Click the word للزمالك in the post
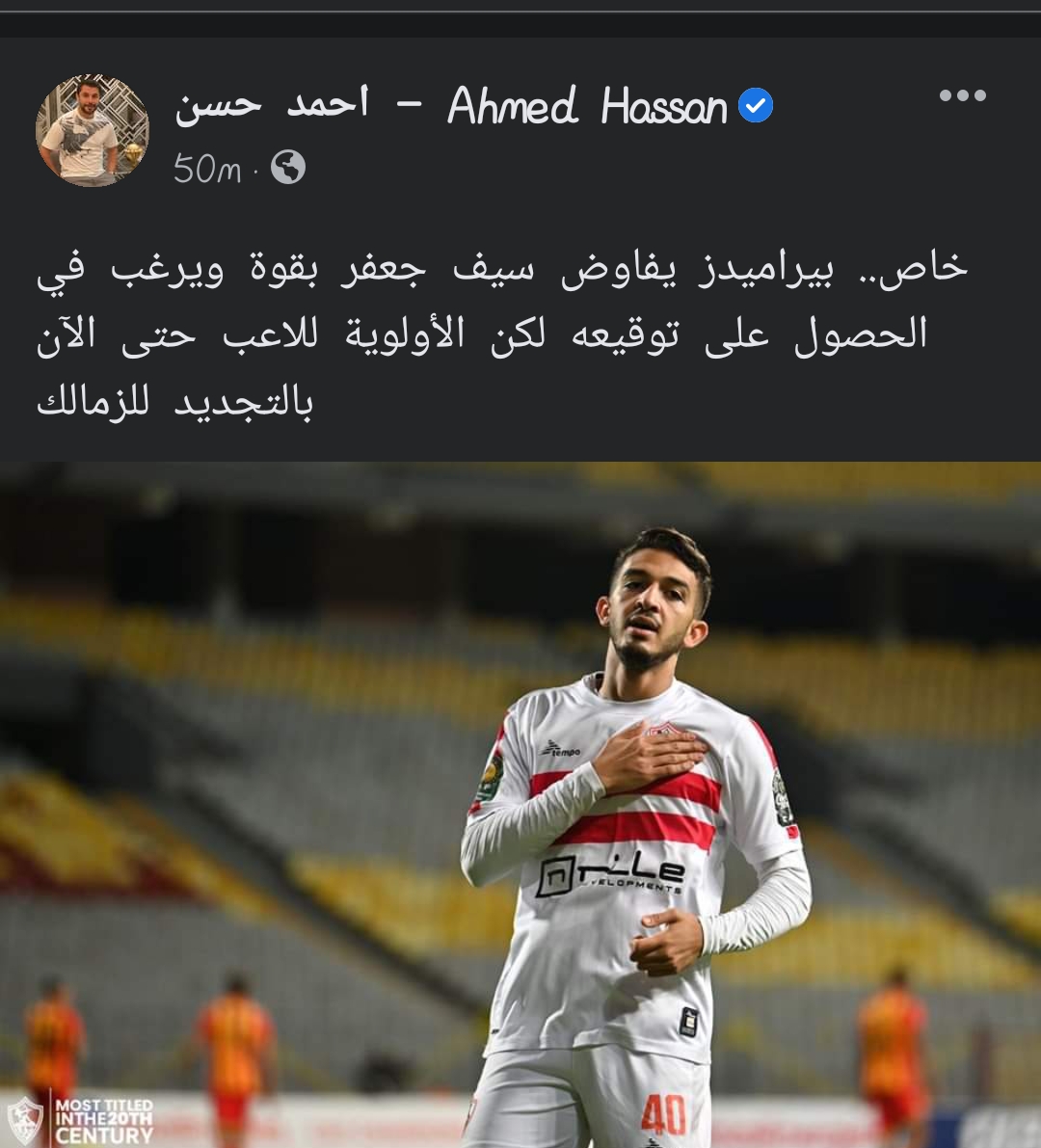1041x1148 pixels. 93,402
